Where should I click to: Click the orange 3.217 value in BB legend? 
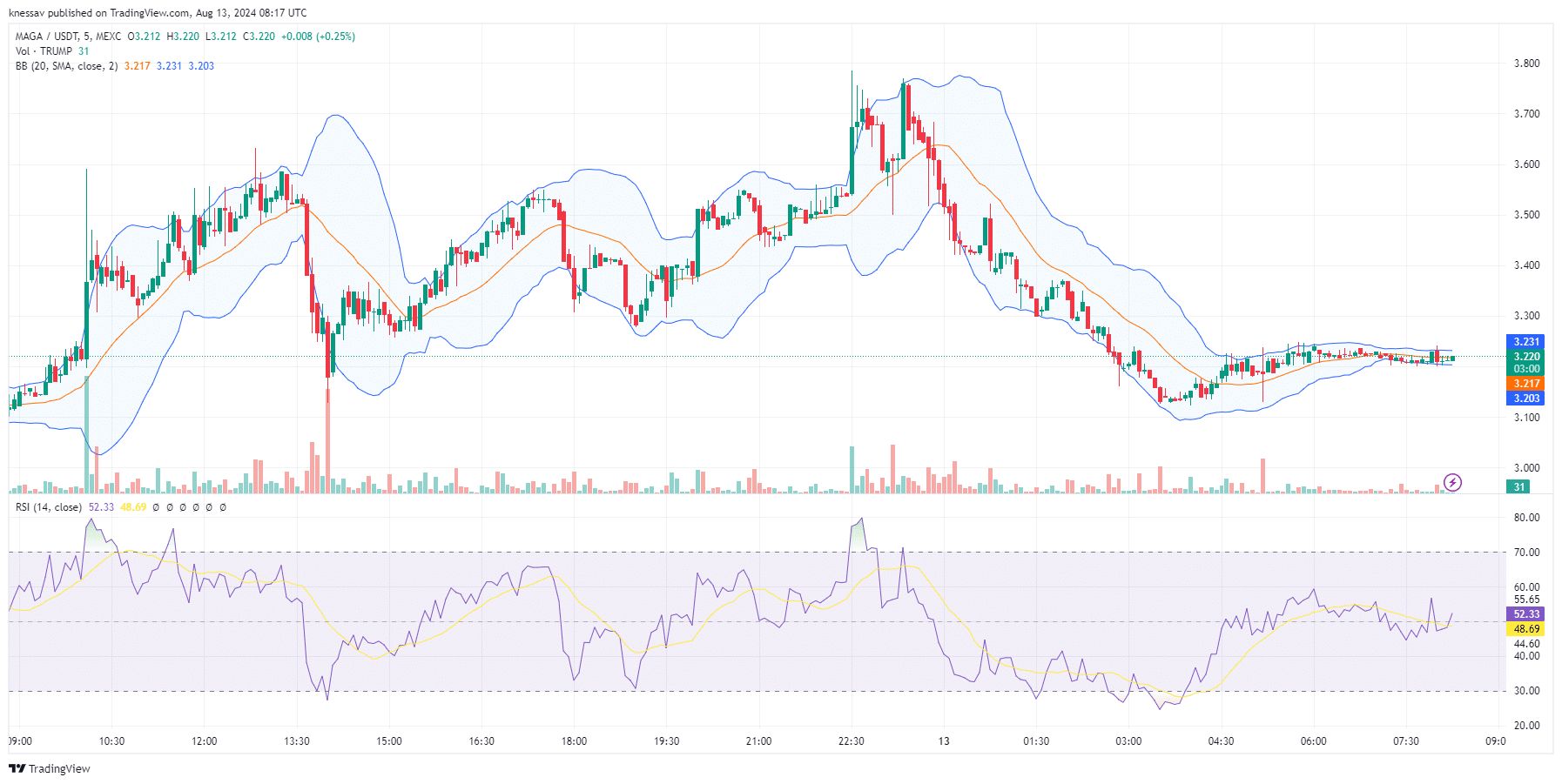point(137,66)
